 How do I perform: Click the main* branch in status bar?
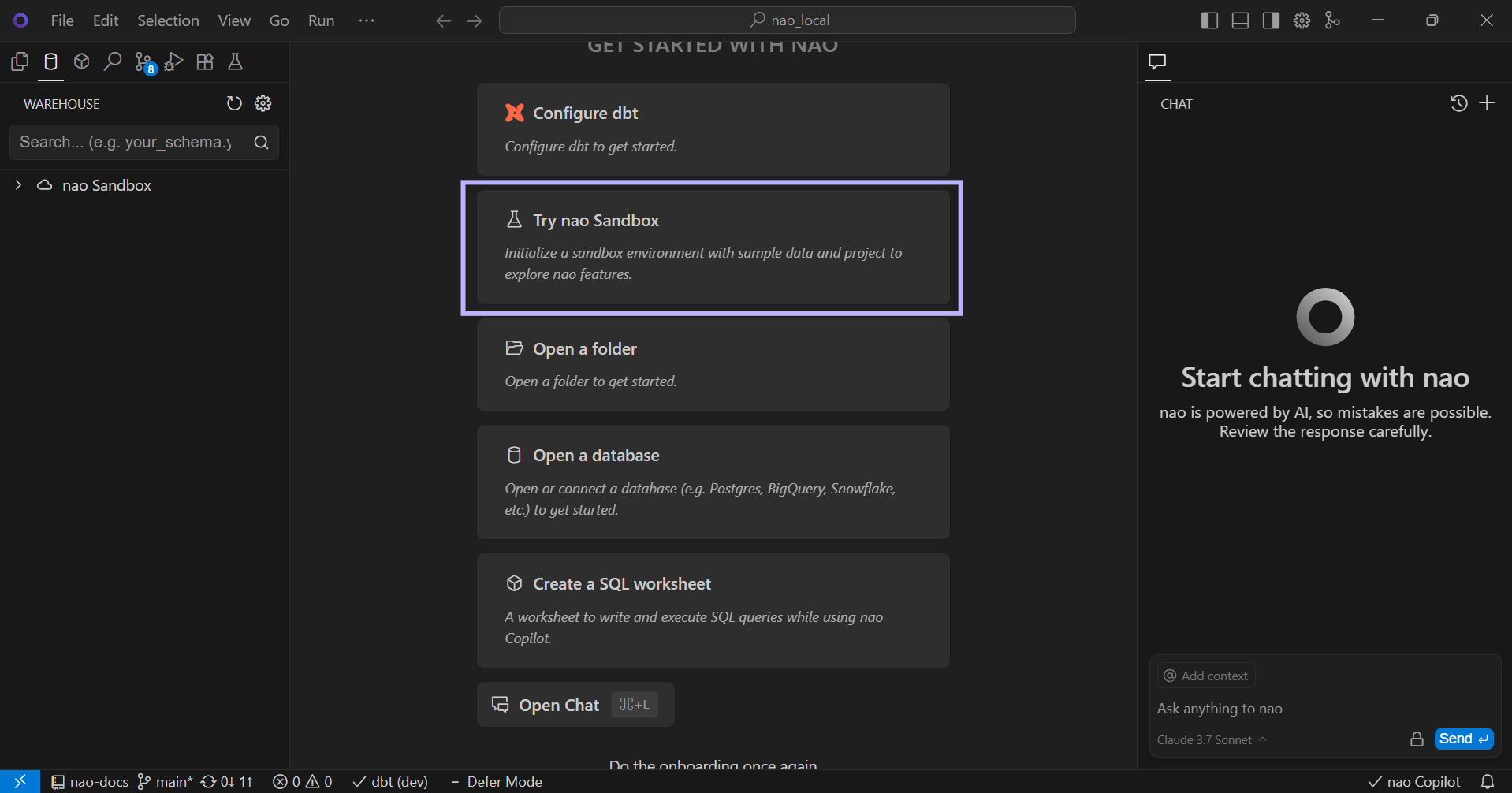tap(165, 781)
